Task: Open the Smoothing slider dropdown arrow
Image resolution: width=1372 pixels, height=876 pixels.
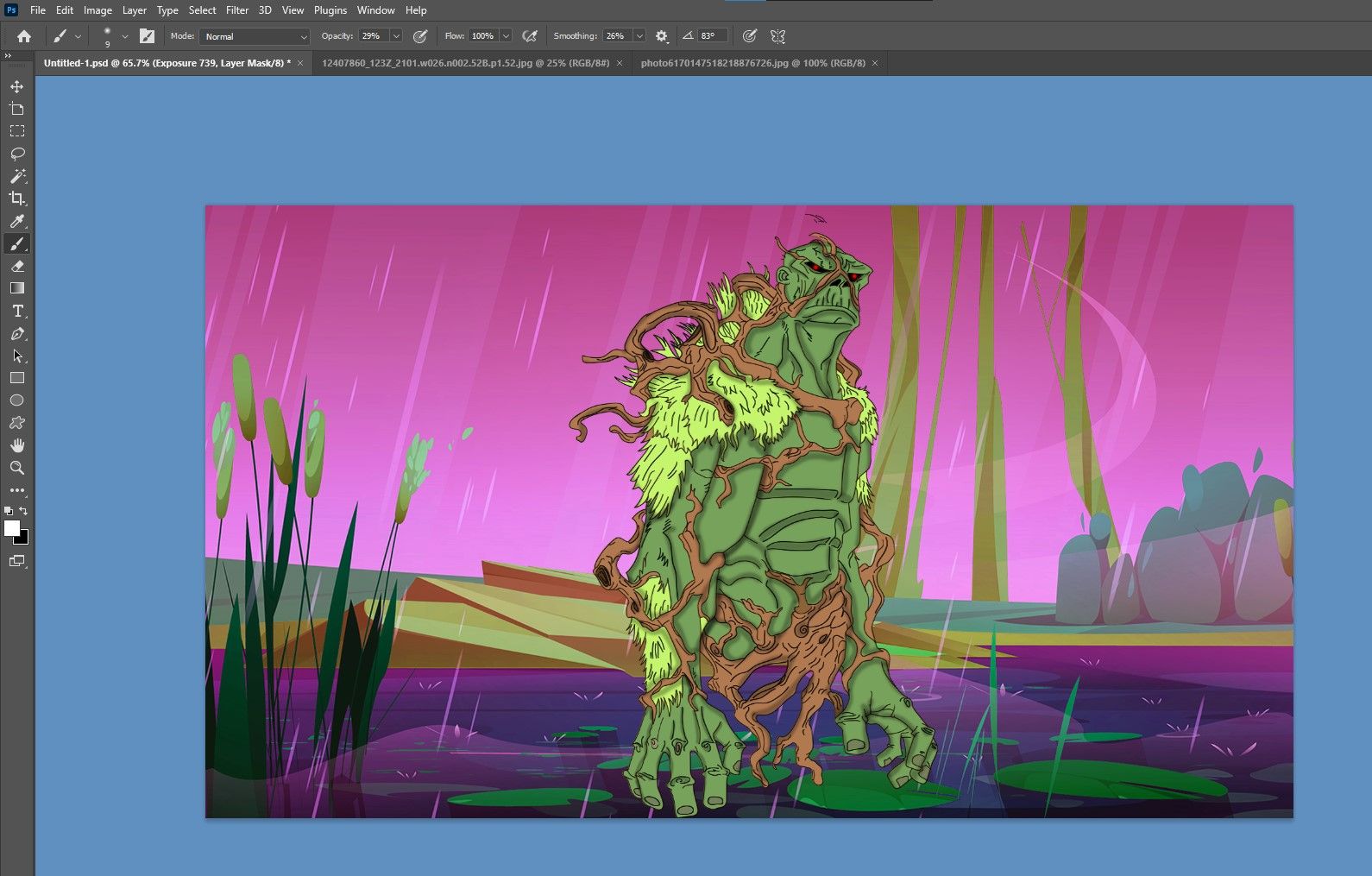Action: point(639,36)
